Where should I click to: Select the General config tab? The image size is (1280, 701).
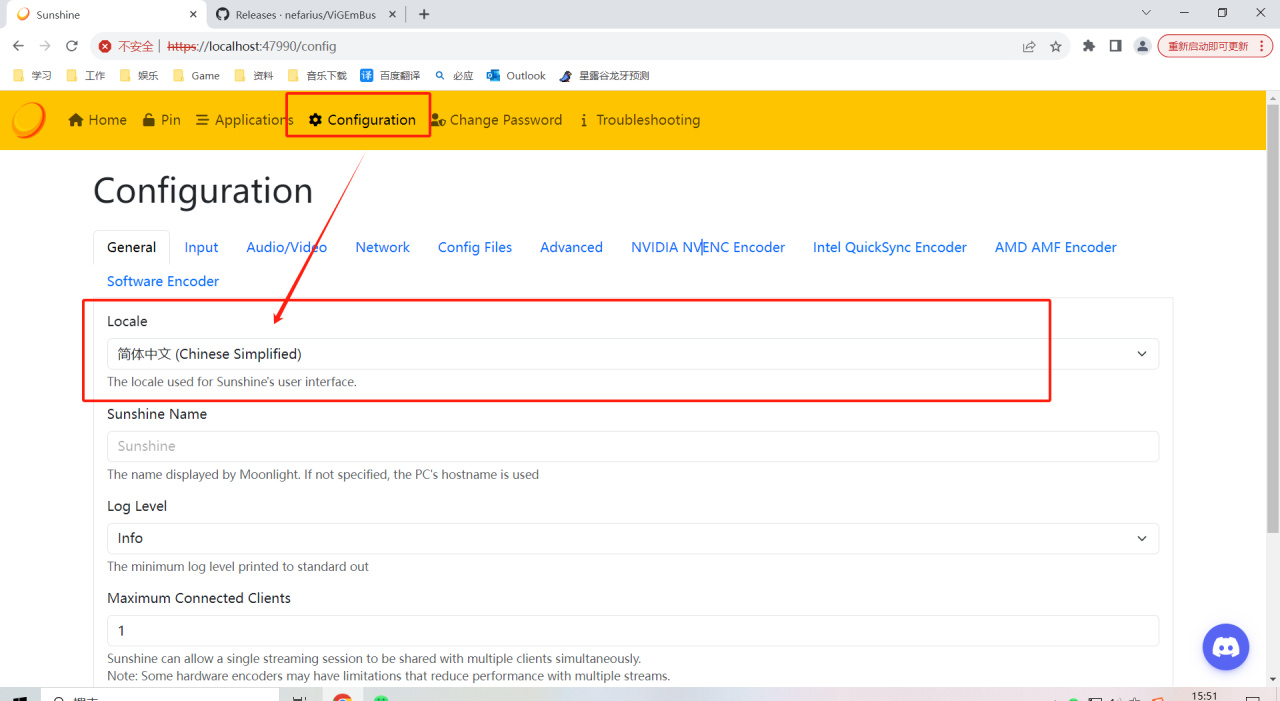coord(132,247)
